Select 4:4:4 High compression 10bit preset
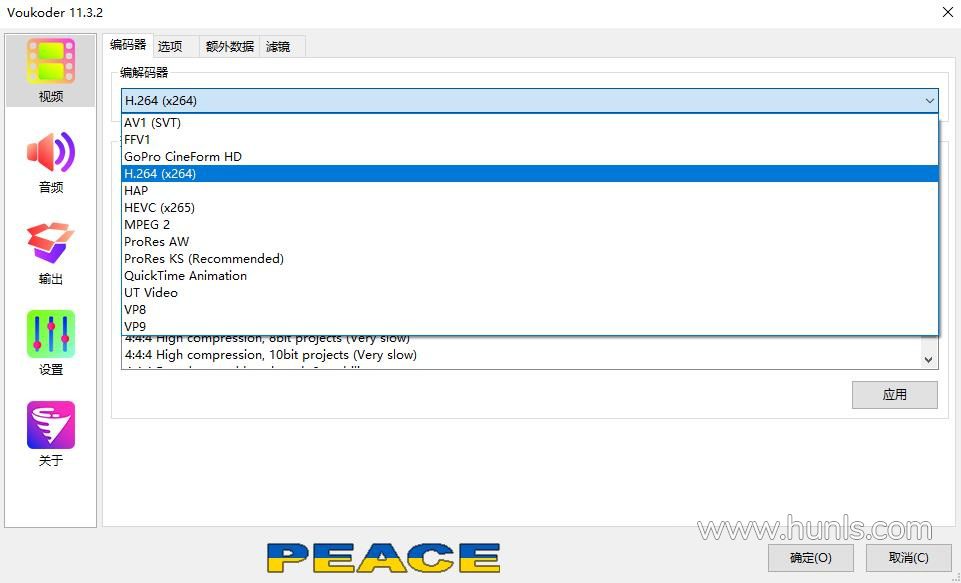Image resolution: width=961 pixels, height=583 pixels. 521,355
